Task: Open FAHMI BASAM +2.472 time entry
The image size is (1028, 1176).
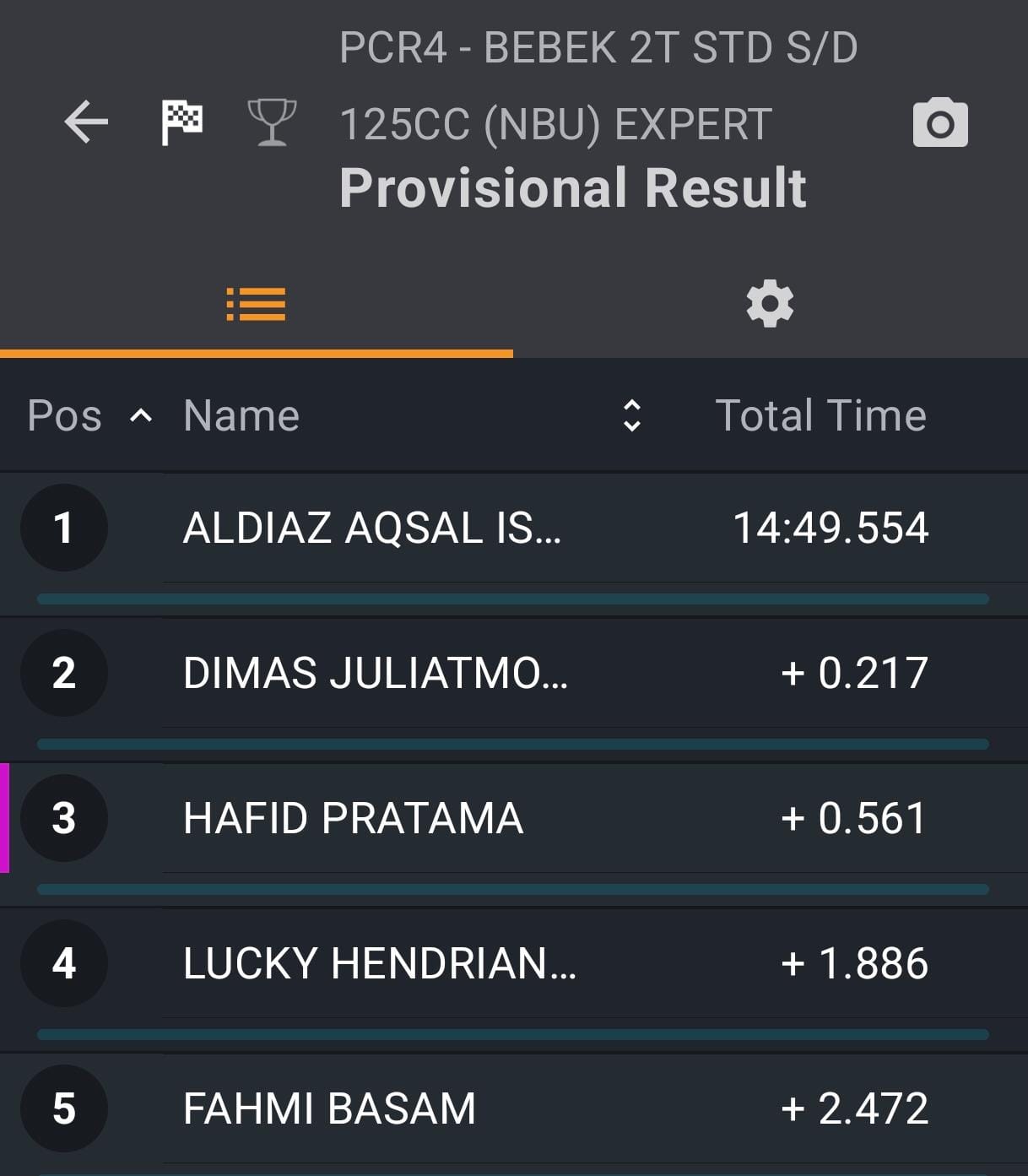Action: [854, 1108]
